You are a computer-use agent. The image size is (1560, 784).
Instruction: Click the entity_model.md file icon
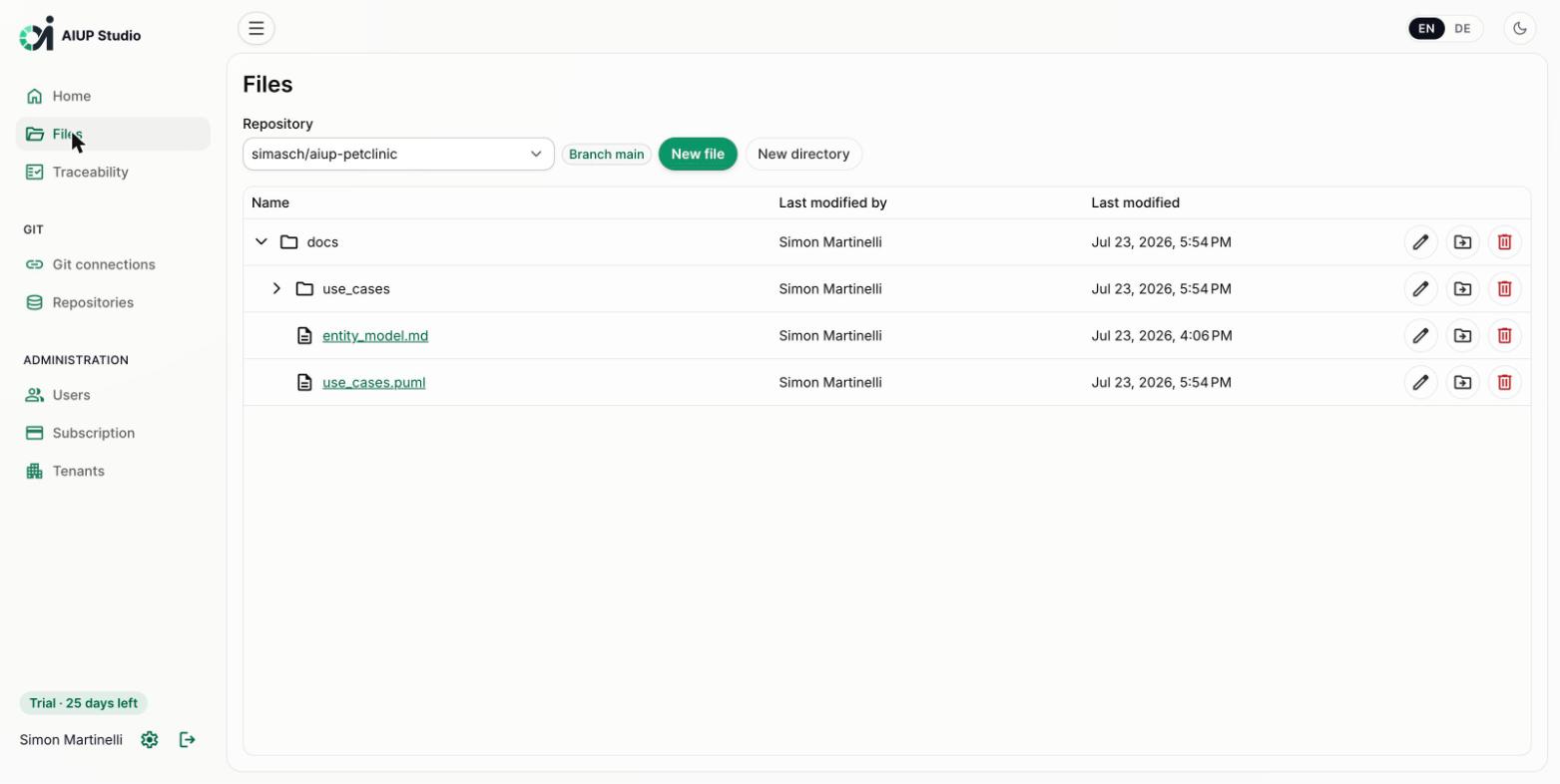304,336
